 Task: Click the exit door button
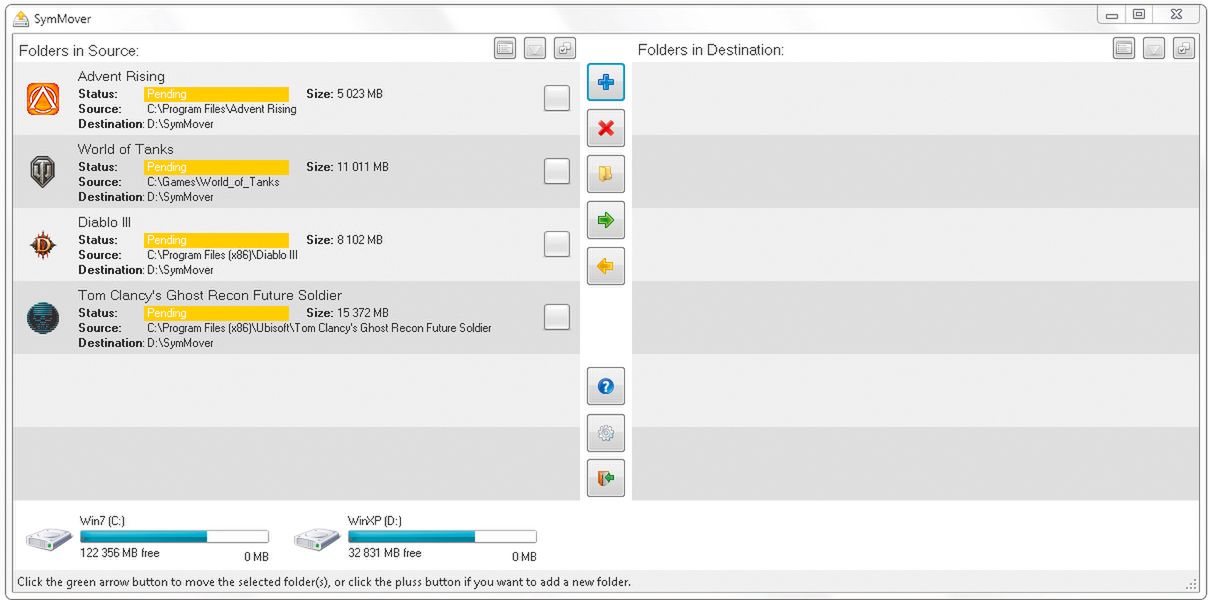[x=606, y=479]
